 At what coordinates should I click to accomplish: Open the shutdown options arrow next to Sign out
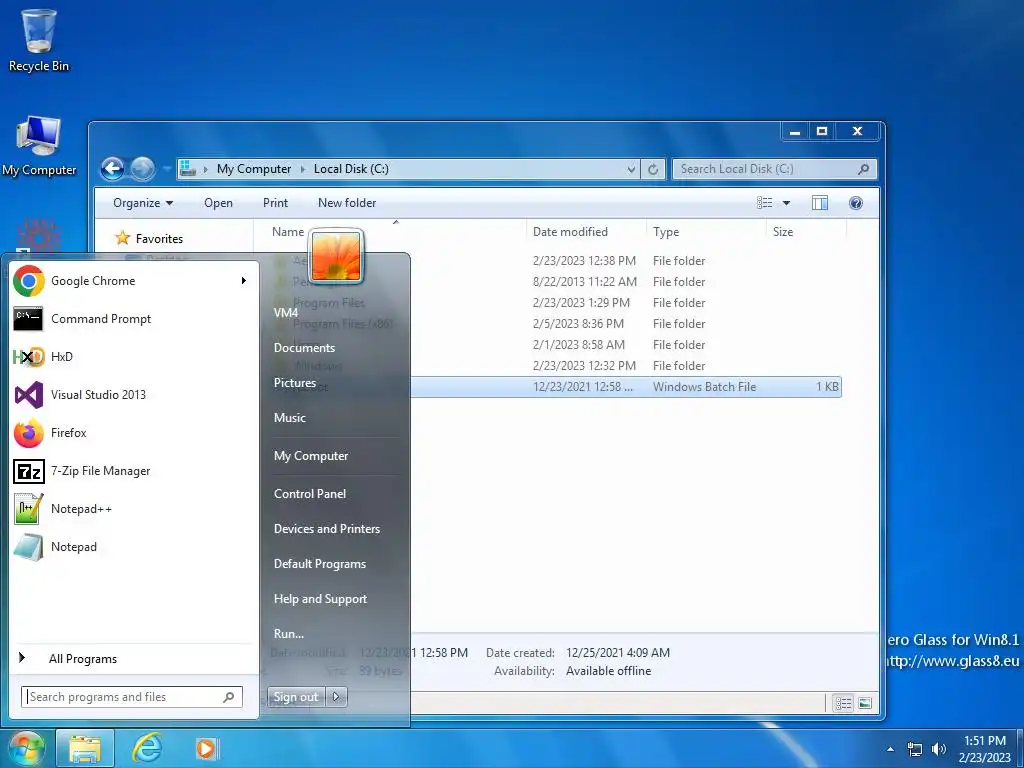click(x=336, y=697)
